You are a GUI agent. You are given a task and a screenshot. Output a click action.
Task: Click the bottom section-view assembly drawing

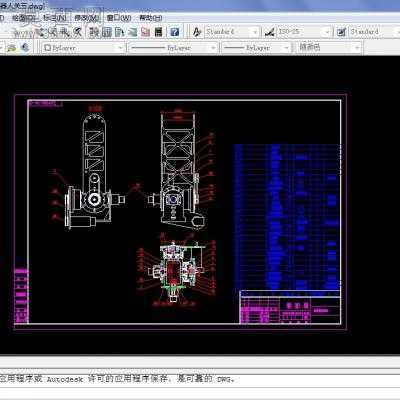coord(176,271)
